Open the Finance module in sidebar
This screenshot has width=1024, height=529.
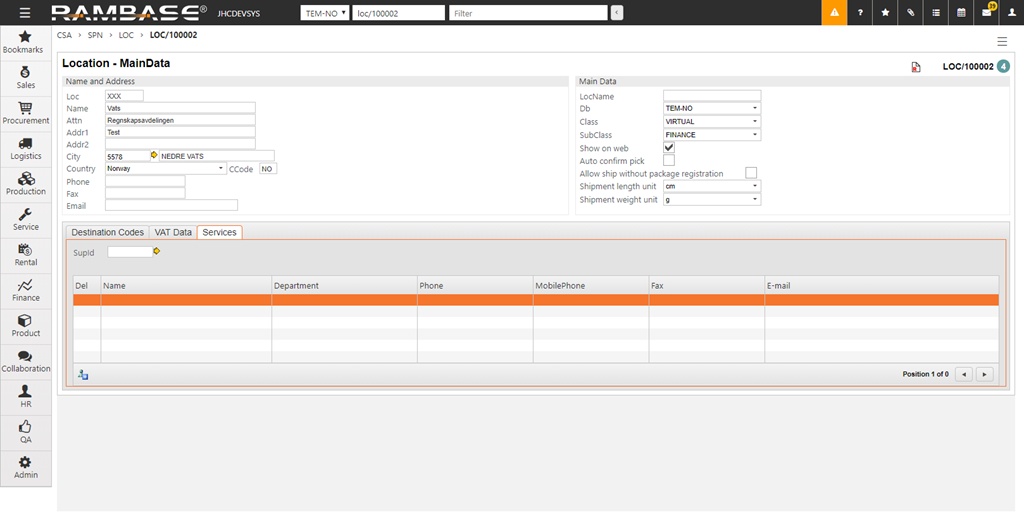point(25,290)
